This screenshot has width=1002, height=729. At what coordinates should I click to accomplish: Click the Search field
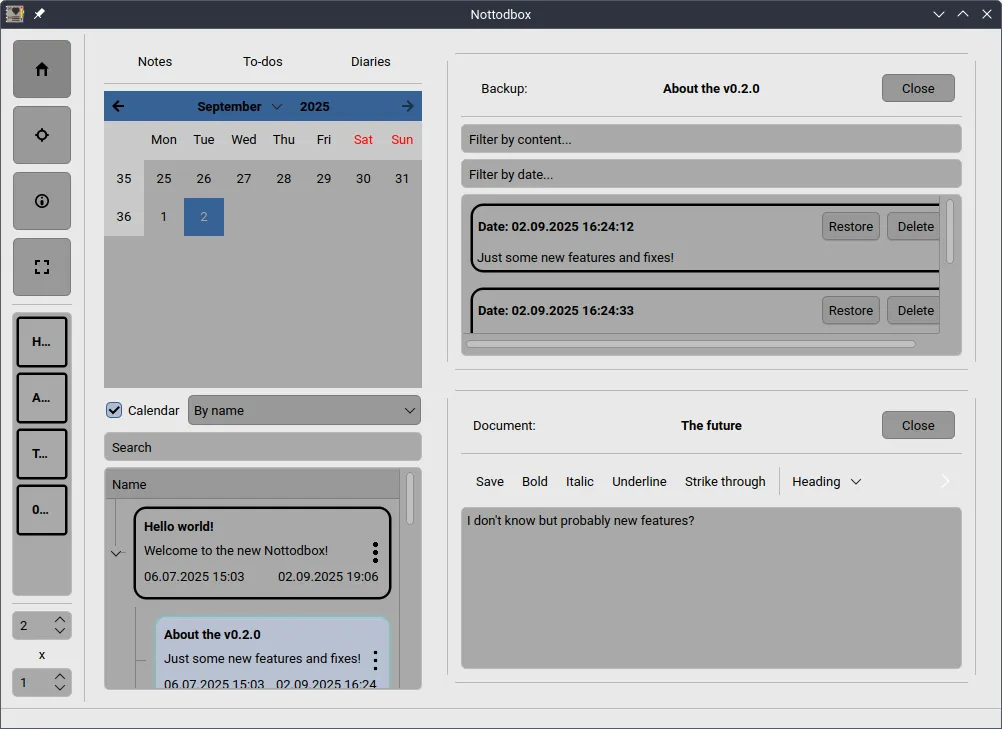(x=263, y=447)
